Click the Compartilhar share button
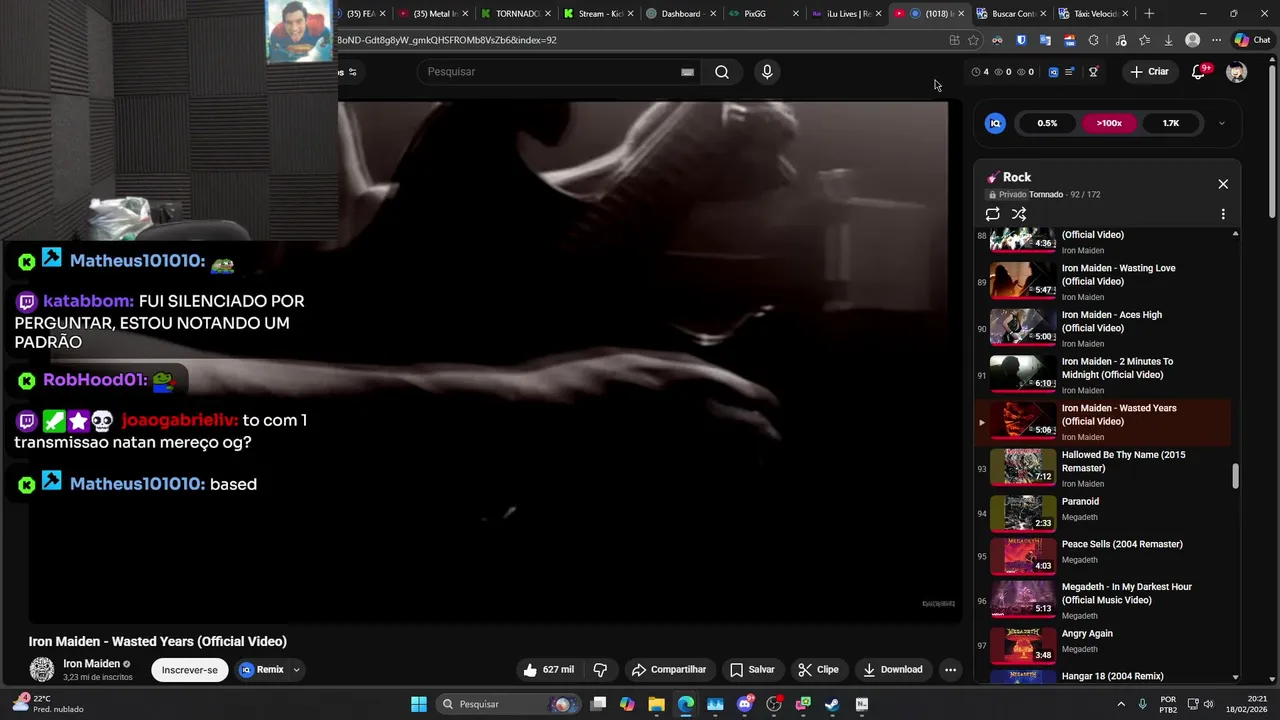This screenshot has width=1280, height=720. click(669, 670)
